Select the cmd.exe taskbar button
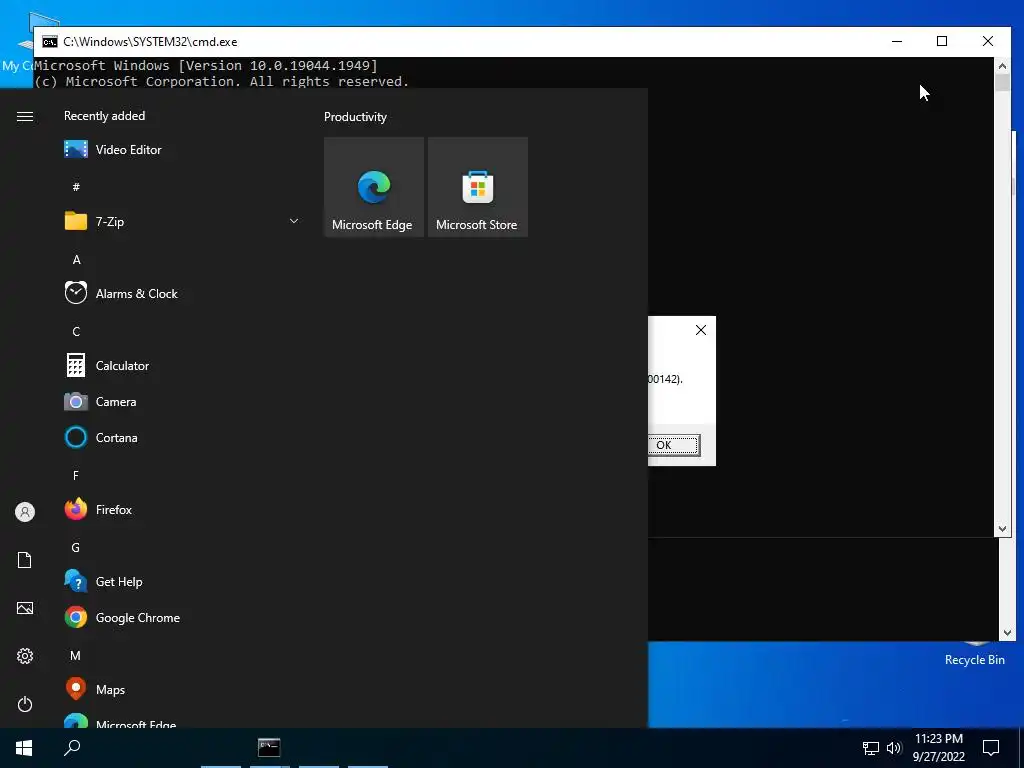The height and width of the screenshot is (768, 1024). pyautogui.click(x=269, y=748)
